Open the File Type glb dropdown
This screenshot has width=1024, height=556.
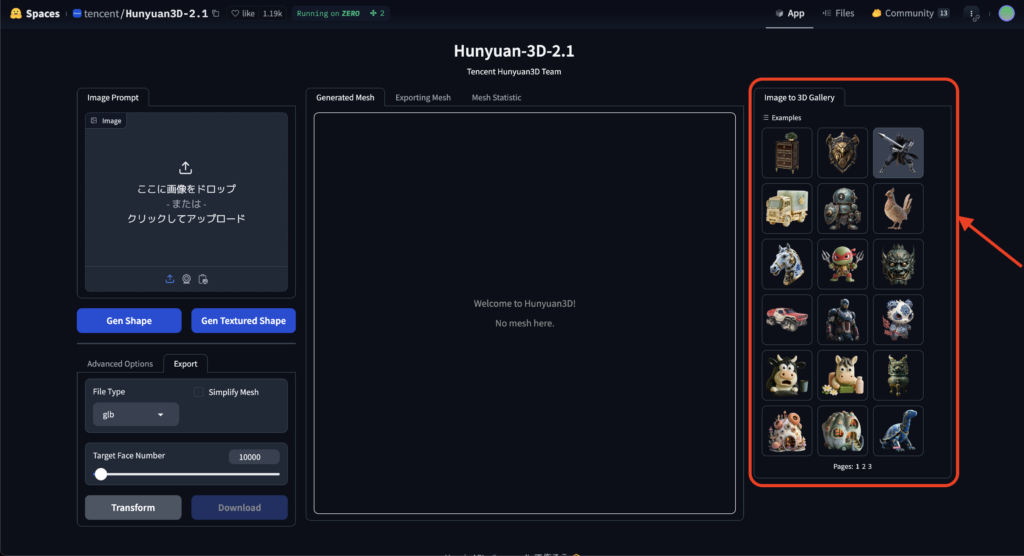tap(135, 414)
